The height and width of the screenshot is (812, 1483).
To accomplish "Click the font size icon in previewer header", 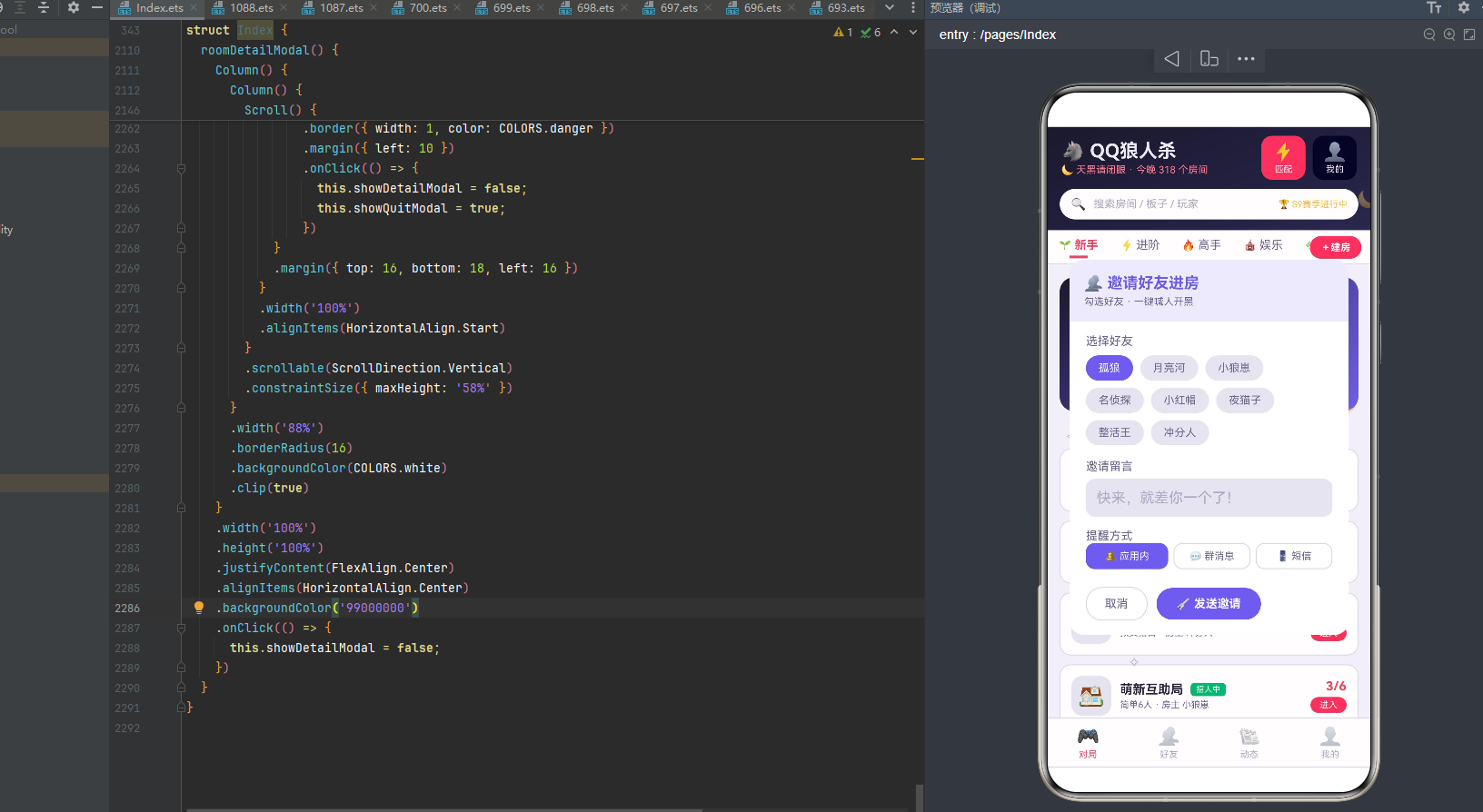I will pos(1434,7).
